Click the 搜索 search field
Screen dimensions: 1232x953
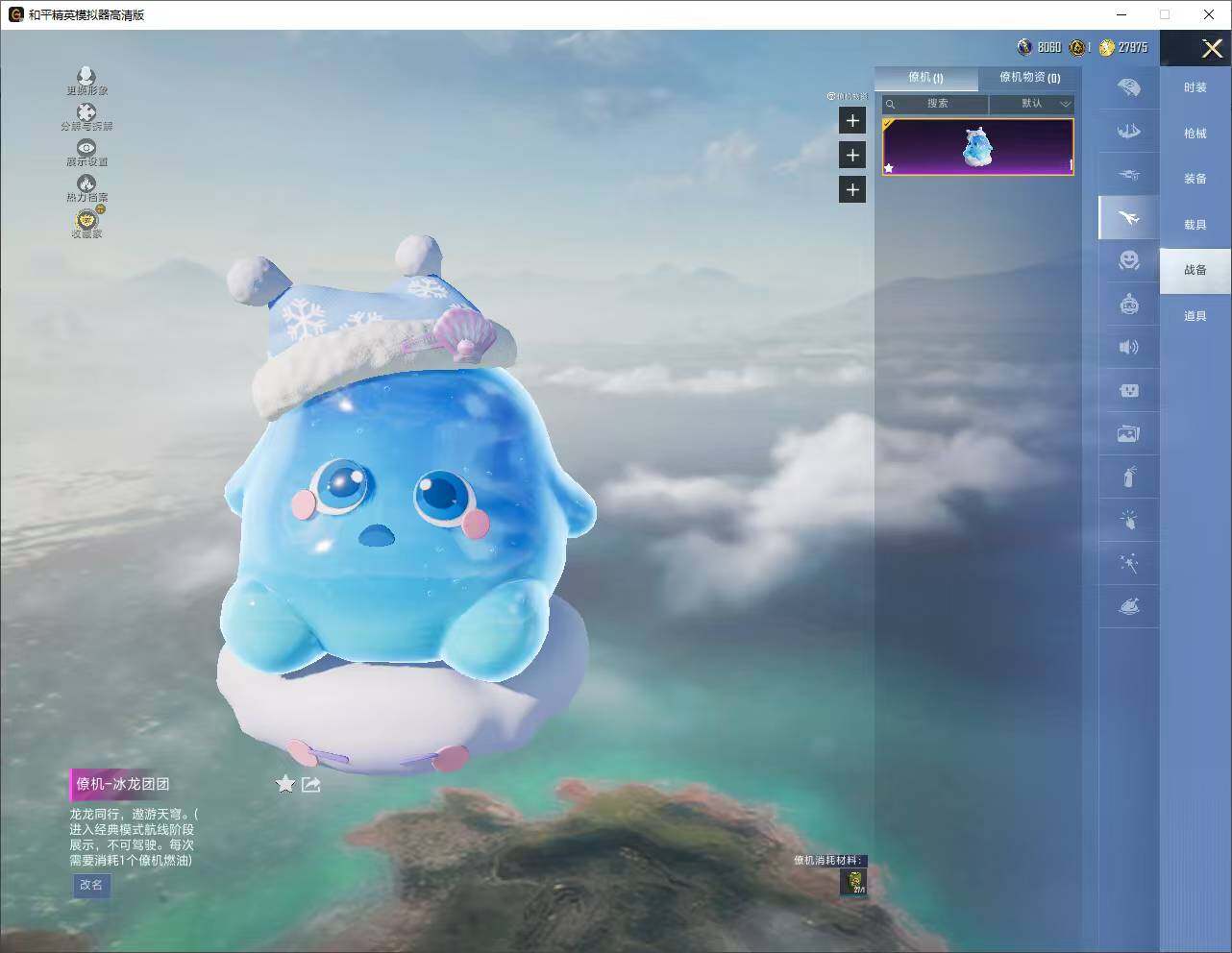click(936, 104)
